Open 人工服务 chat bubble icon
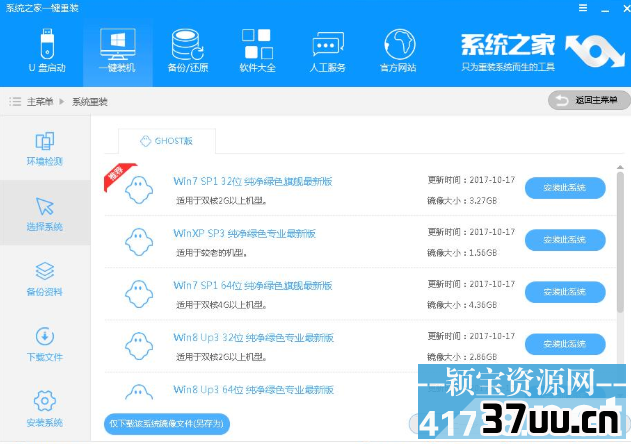This screenshot has height=444, width=631. click(x=328, y=44)
